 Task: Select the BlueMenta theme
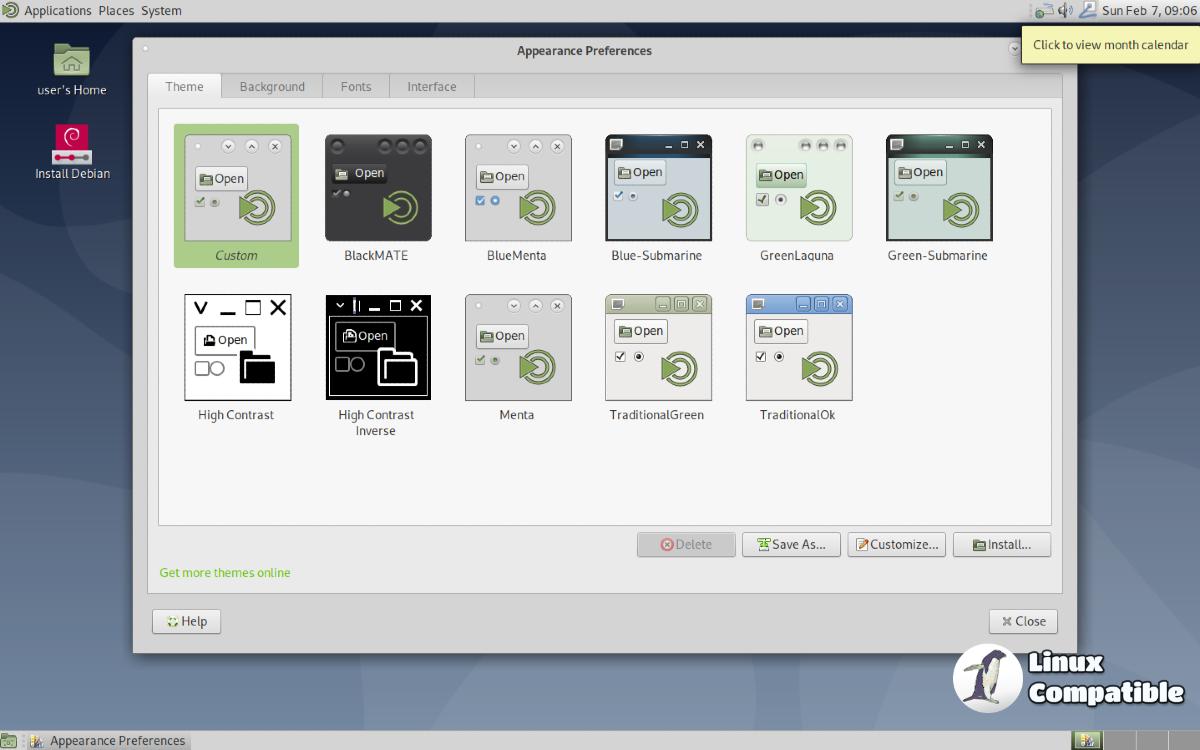518,189
